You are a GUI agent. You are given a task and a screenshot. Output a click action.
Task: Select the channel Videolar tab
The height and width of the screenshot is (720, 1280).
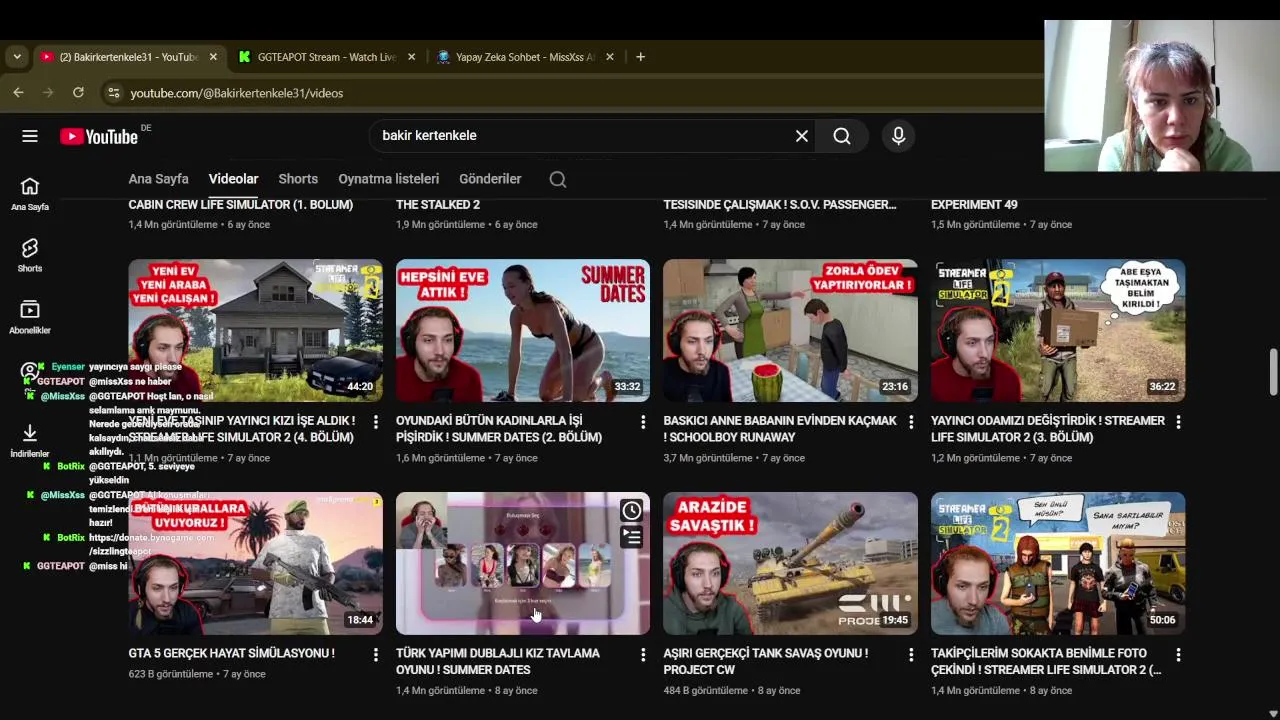click(x=233, y=179)
